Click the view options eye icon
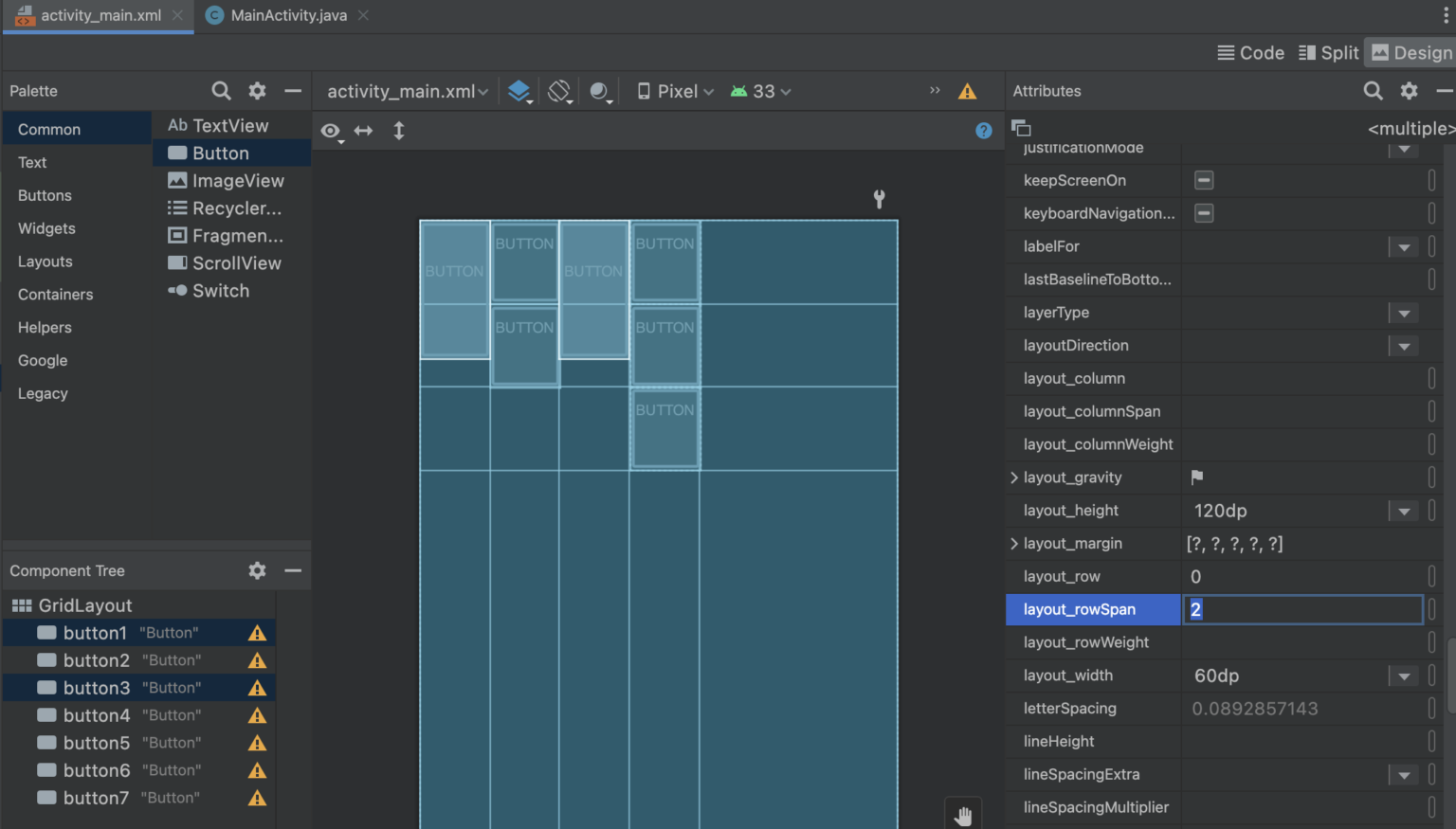The height and width of the screenshot is (829, 1456). tap(330, 131)
